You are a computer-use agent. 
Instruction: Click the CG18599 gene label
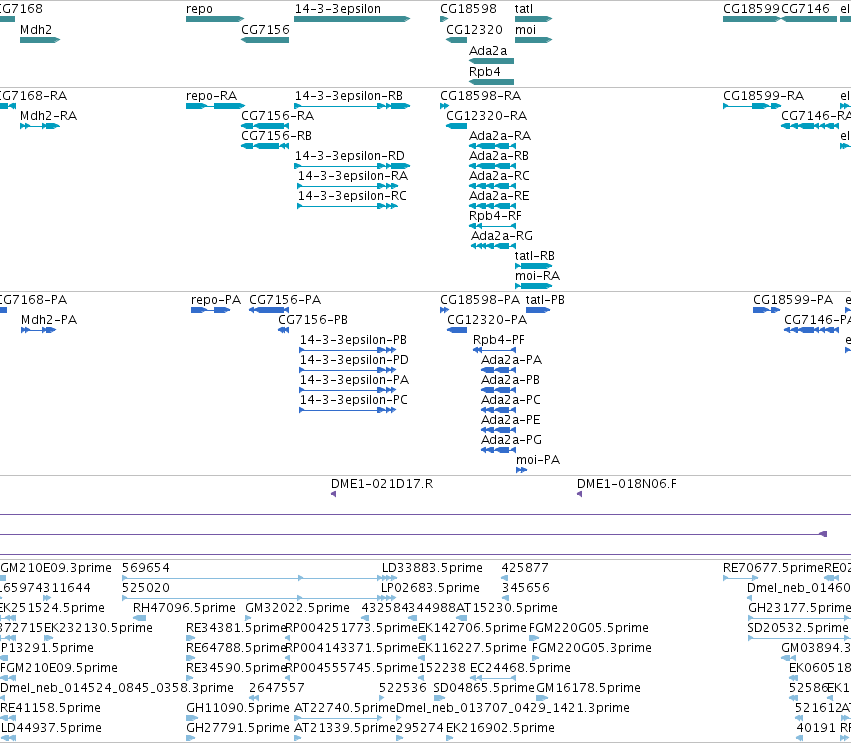(x=751, y=9)
